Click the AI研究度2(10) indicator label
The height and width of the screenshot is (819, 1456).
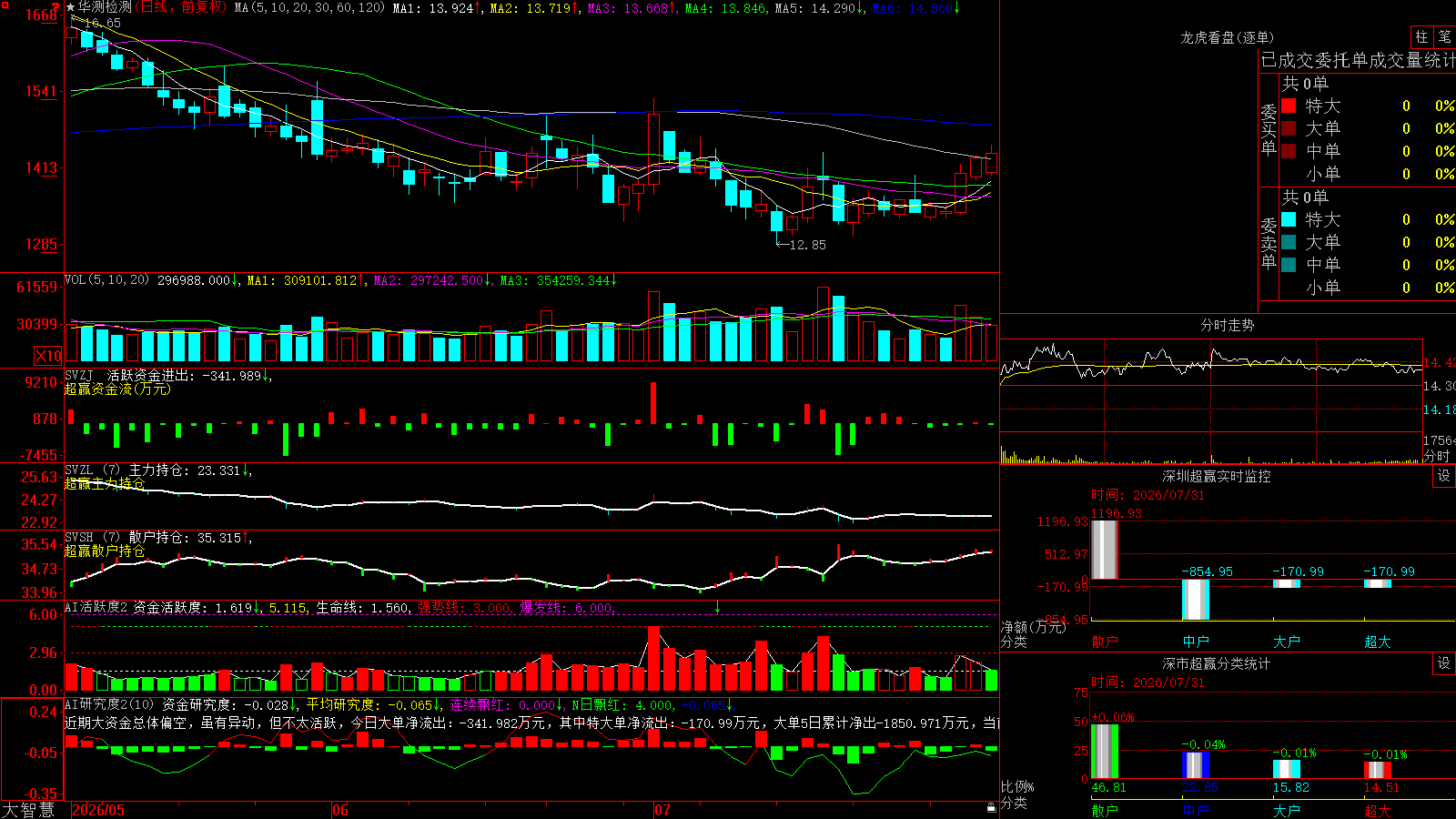pos(109,704)
